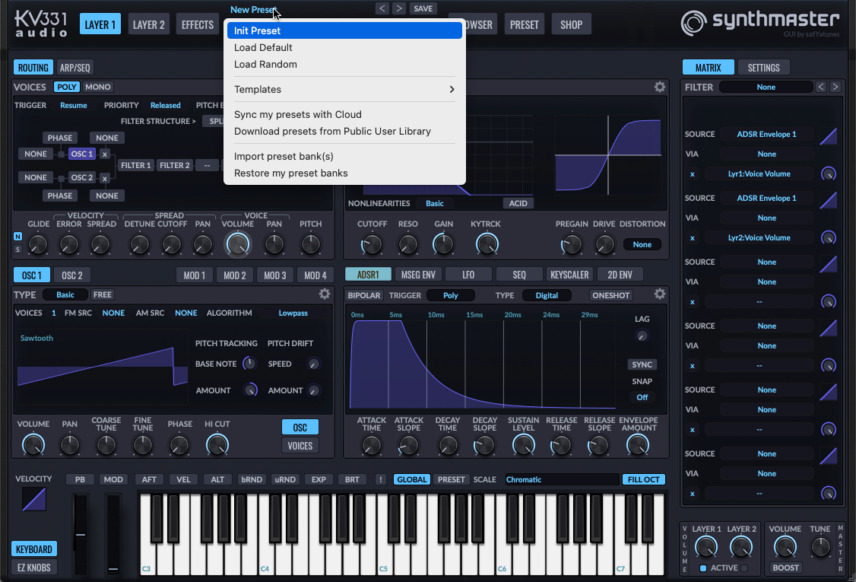
Task: Choose Load Random from menu
Action: pyautogui.click(x=344, y=64)
